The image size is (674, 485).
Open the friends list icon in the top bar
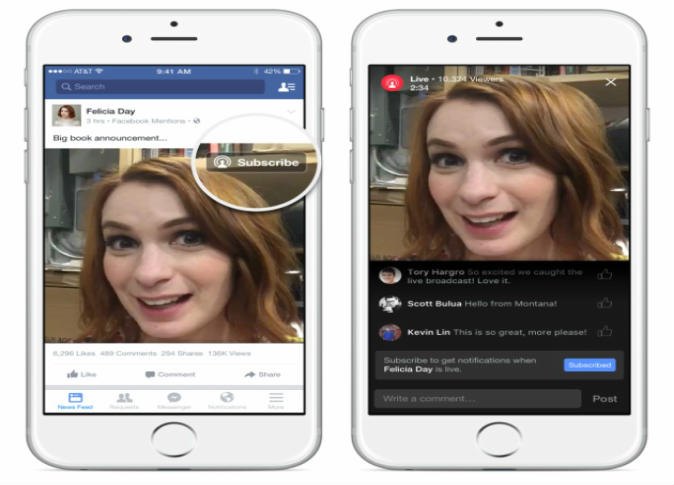point(287,87)
